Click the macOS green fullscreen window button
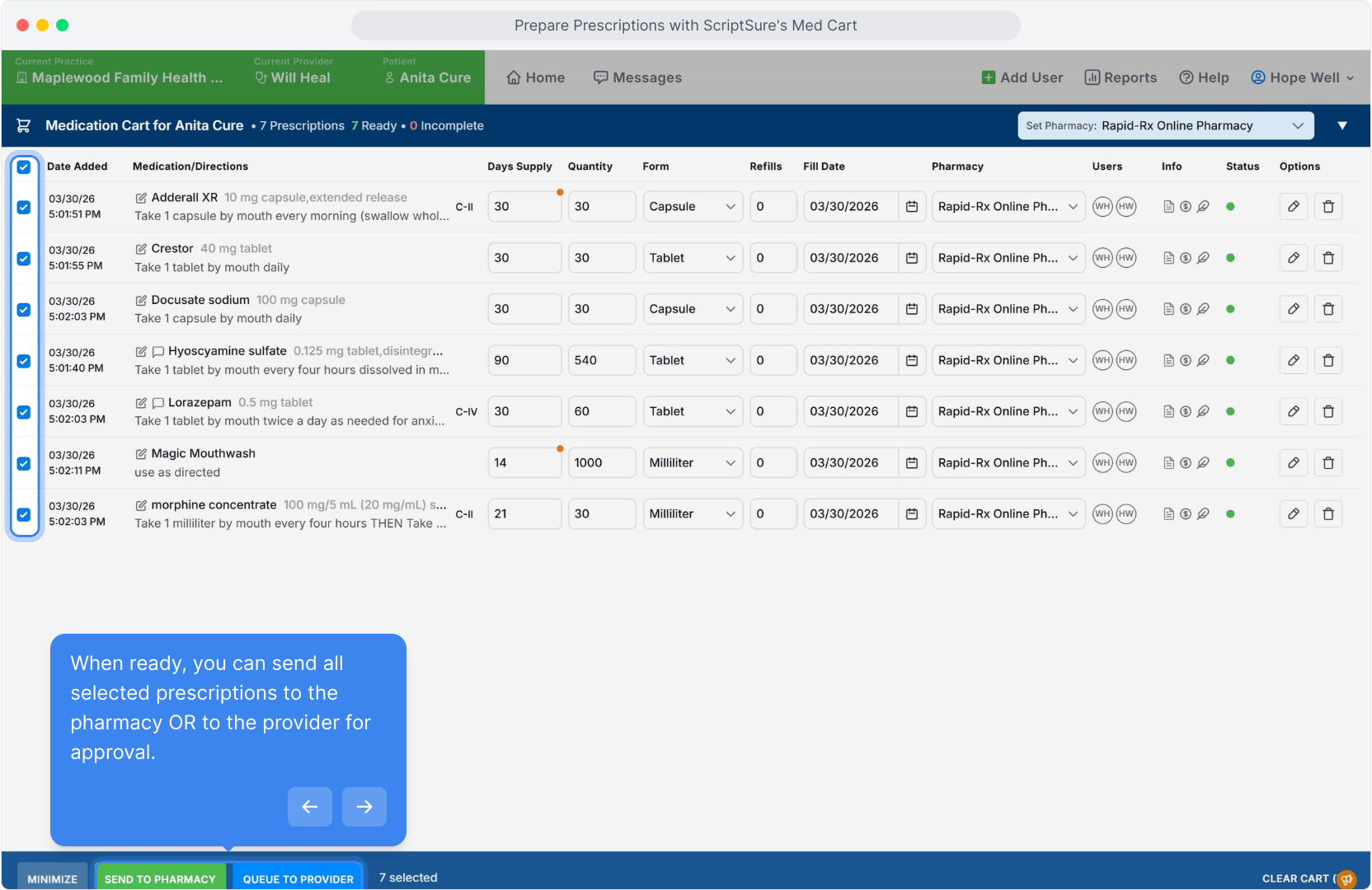This screenshot has width=1372, height=890. (62, 25)
